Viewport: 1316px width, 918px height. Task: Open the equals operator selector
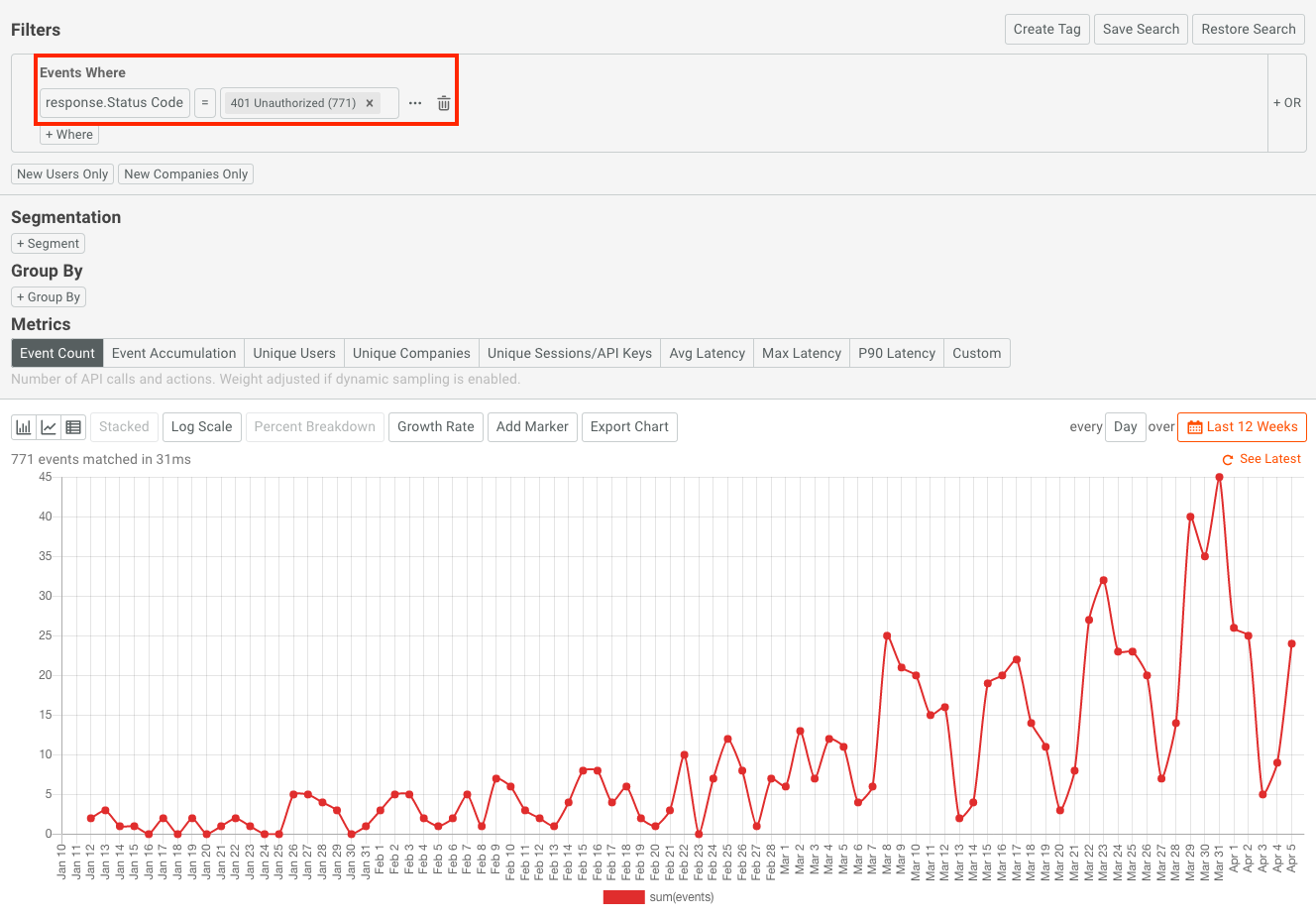(205, 103)
